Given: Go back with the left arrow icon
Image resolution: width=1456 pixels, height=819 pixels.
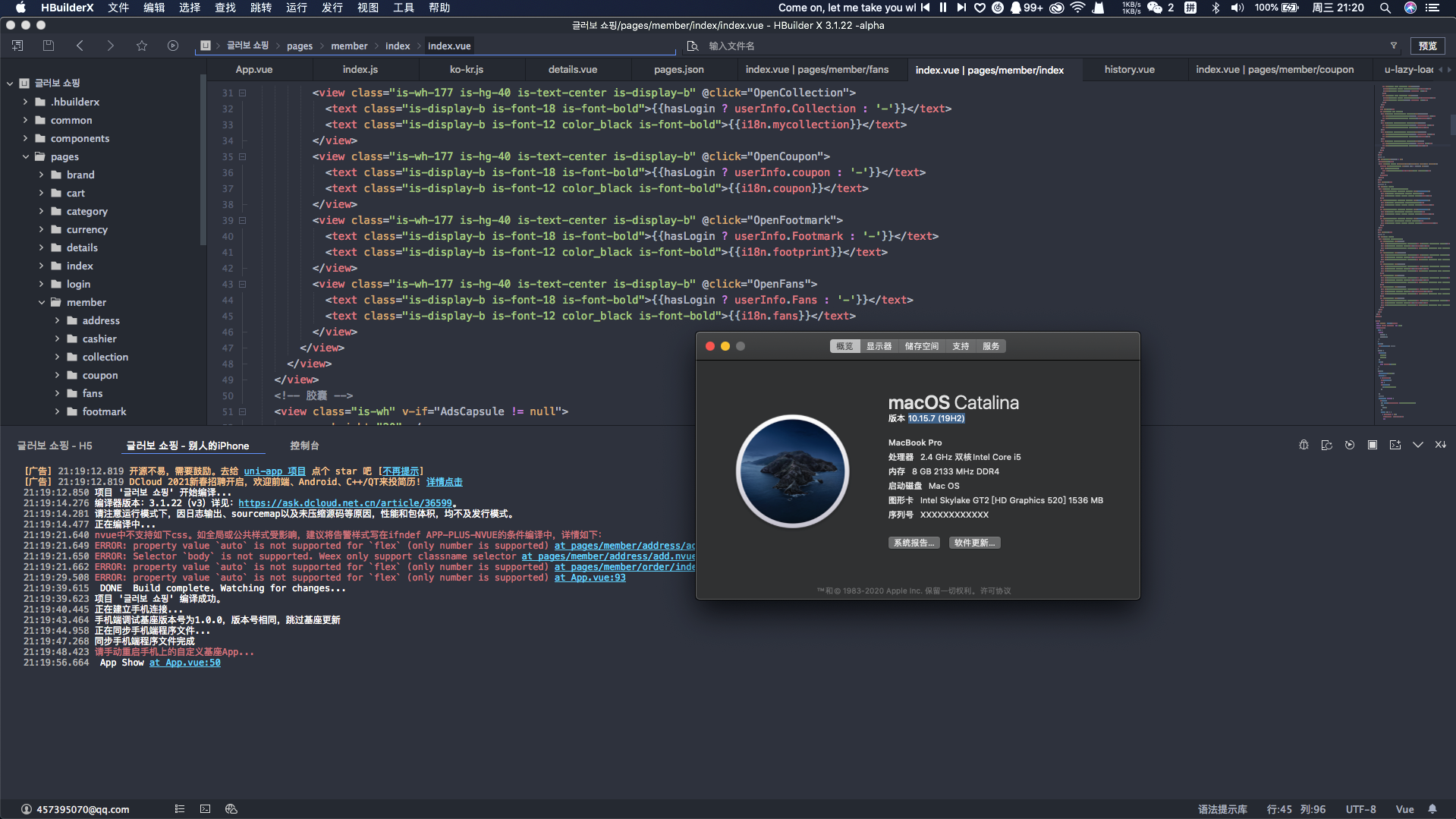Looking at the screenshot, I should pos(80,46).
